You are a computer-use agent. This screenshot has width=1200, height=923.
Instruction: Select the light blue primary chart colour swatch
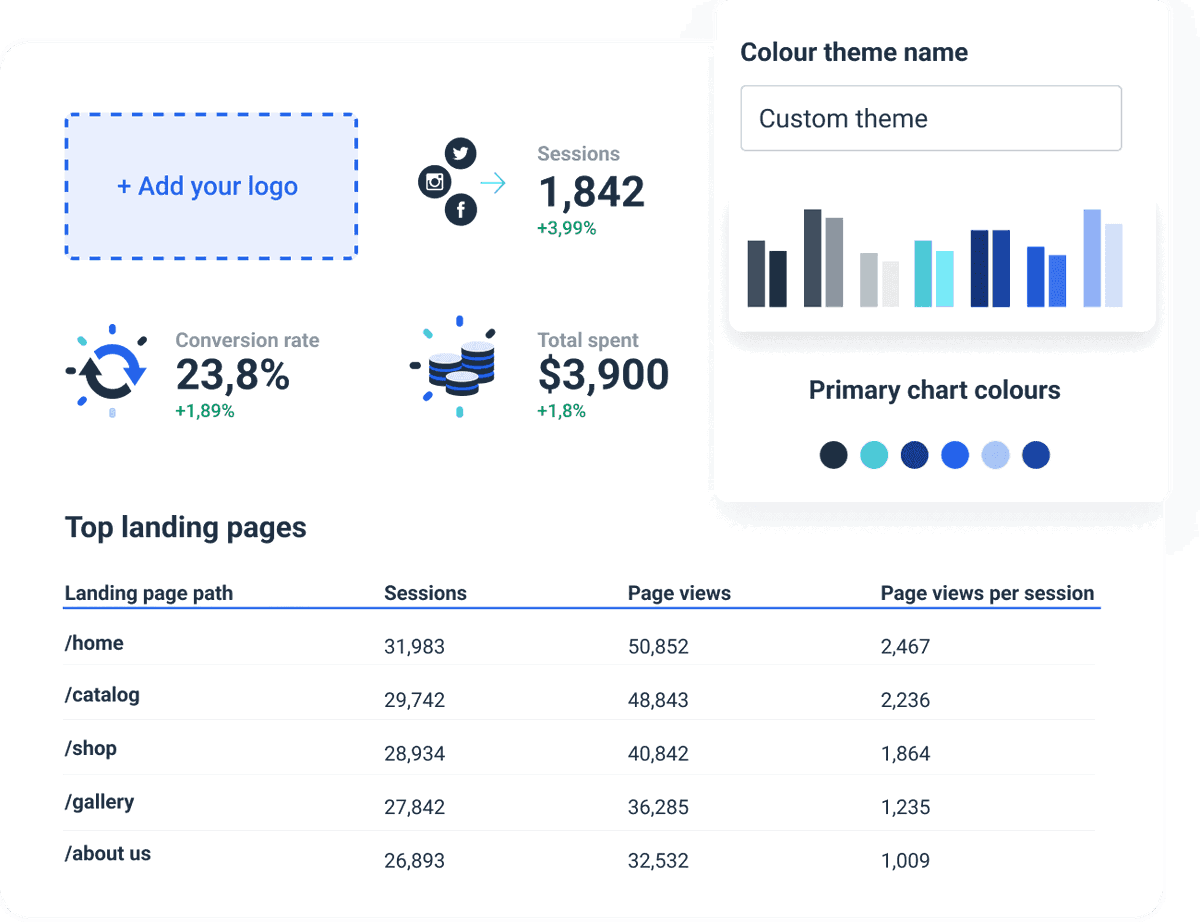[996, 455]
